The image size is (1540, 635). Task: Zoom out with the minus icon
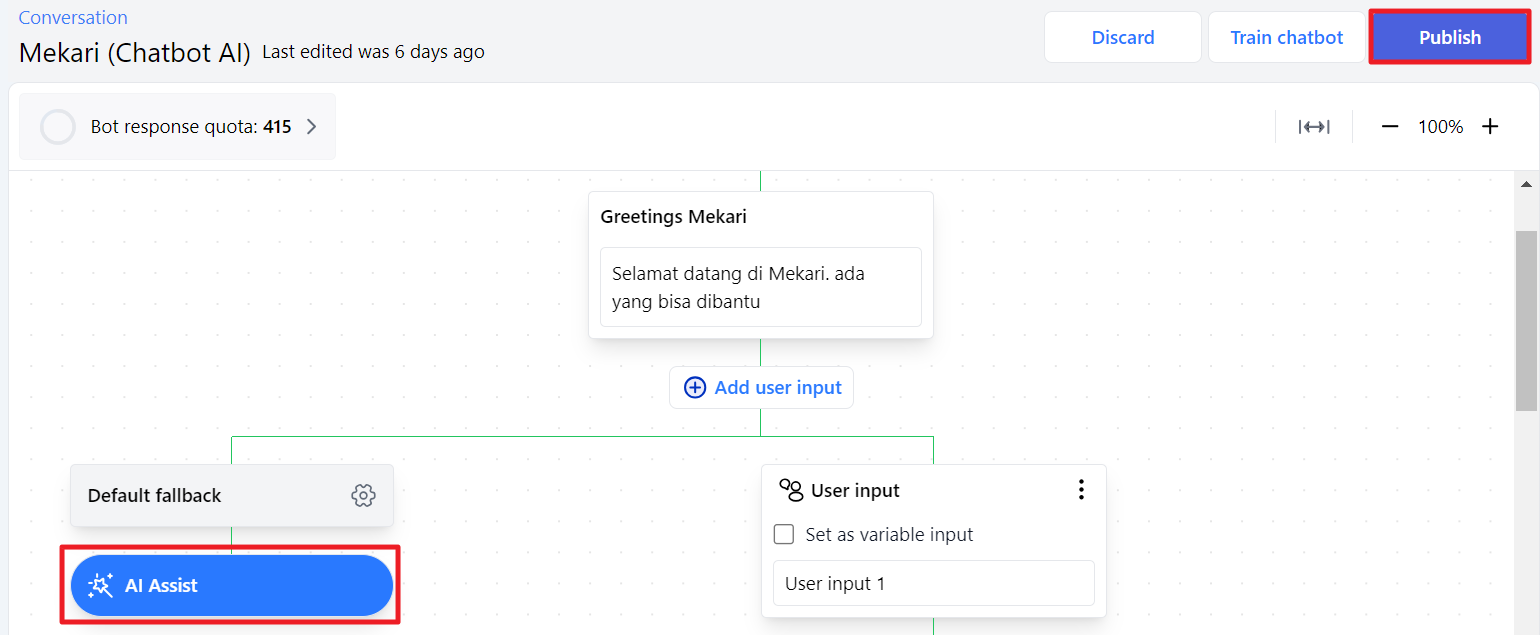[x=1389, y=127]
